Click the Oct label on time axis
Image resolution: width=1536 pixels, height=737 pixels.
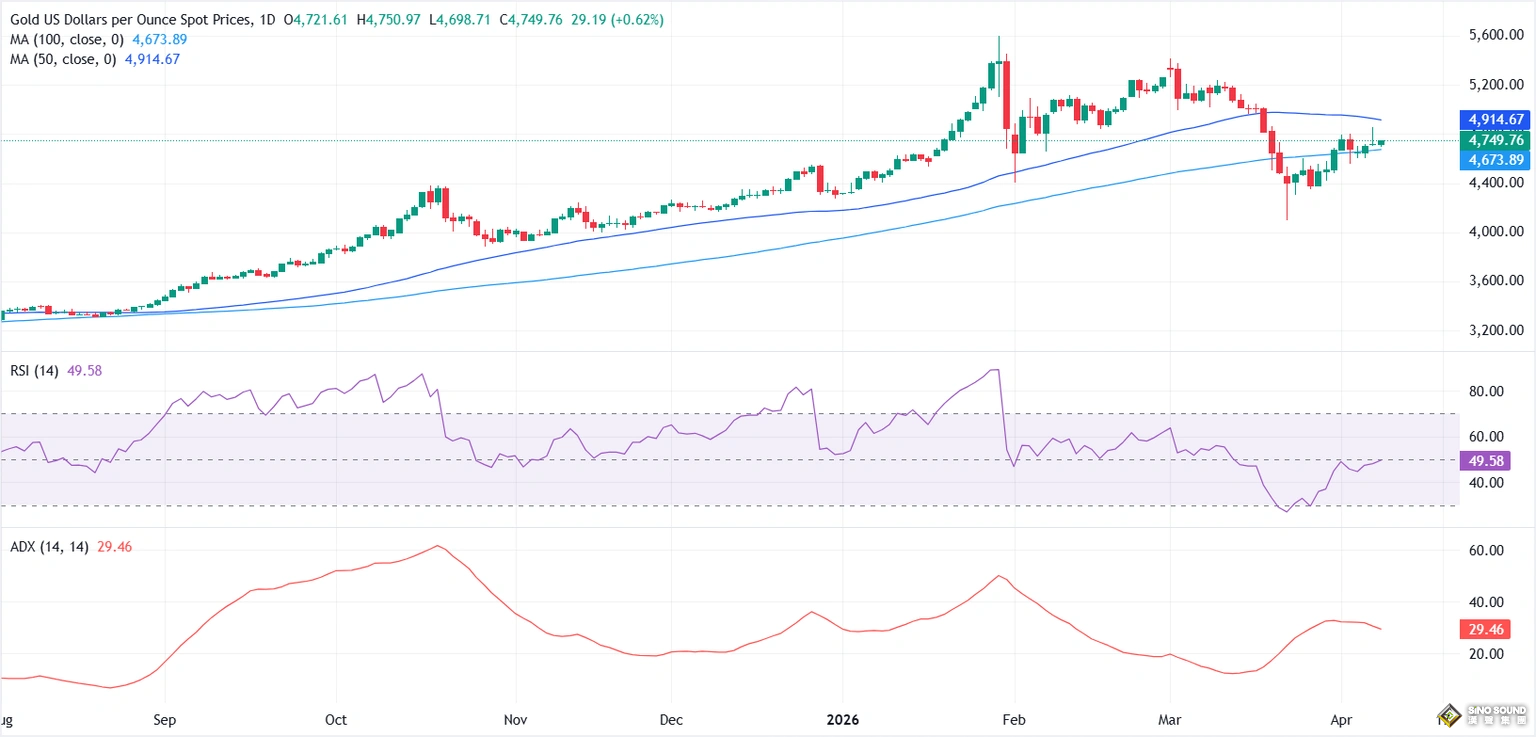(337, 719)
